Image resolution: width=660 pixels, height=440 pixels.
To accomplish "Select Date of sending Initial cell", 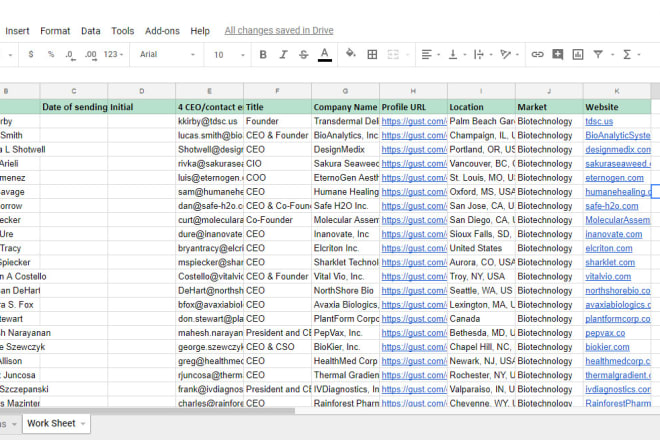I will (x=74, y=107).
